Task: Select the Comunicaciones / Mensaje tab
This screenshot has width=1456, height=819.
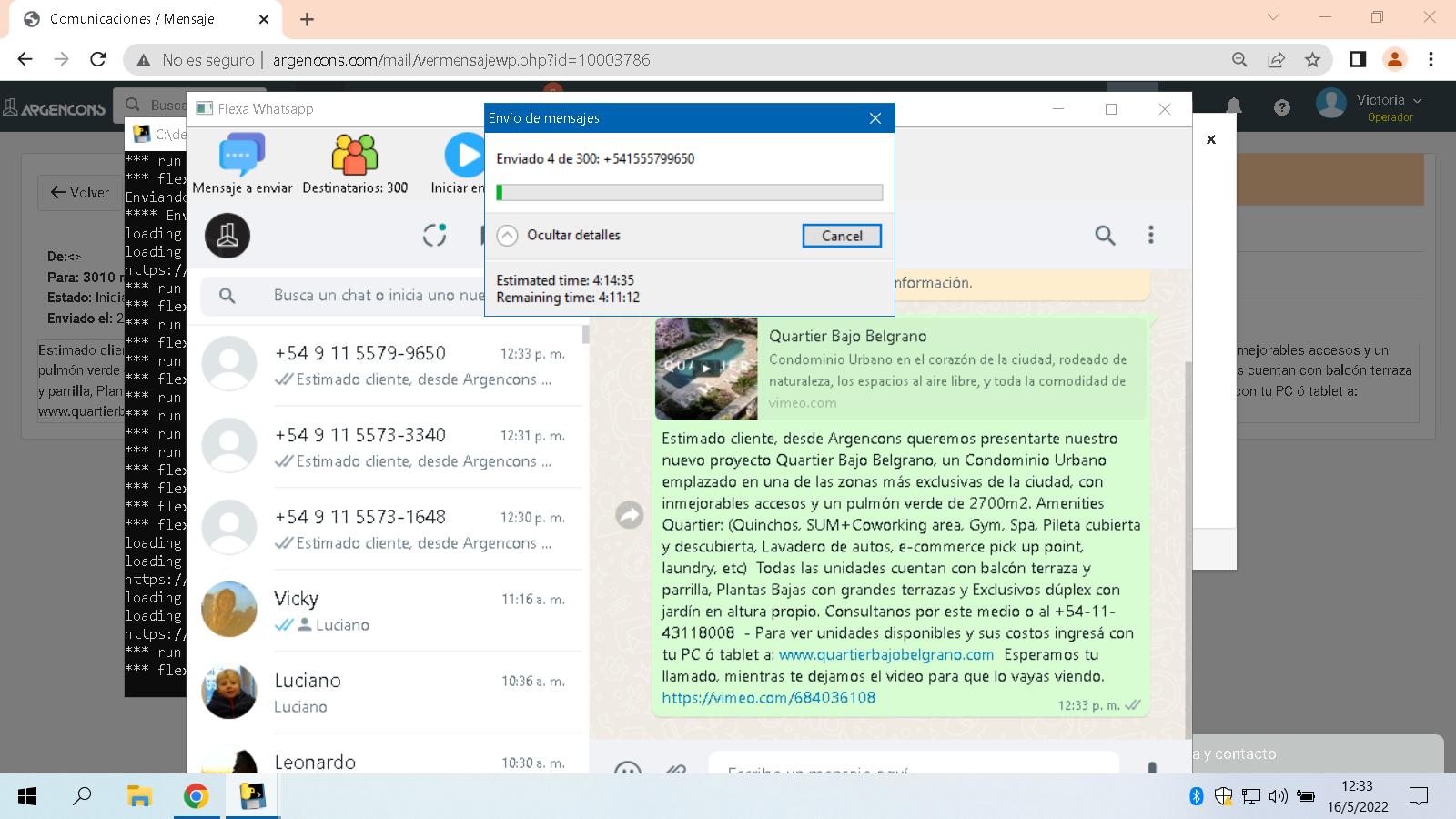Action: pyautogui.click(x=146, y=19)
